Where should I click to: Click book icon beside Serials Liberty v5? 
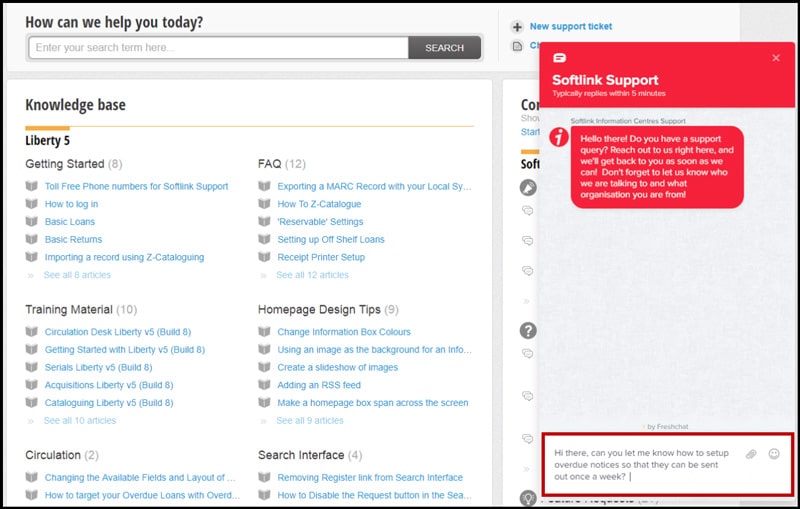click(x=32, y=367)
